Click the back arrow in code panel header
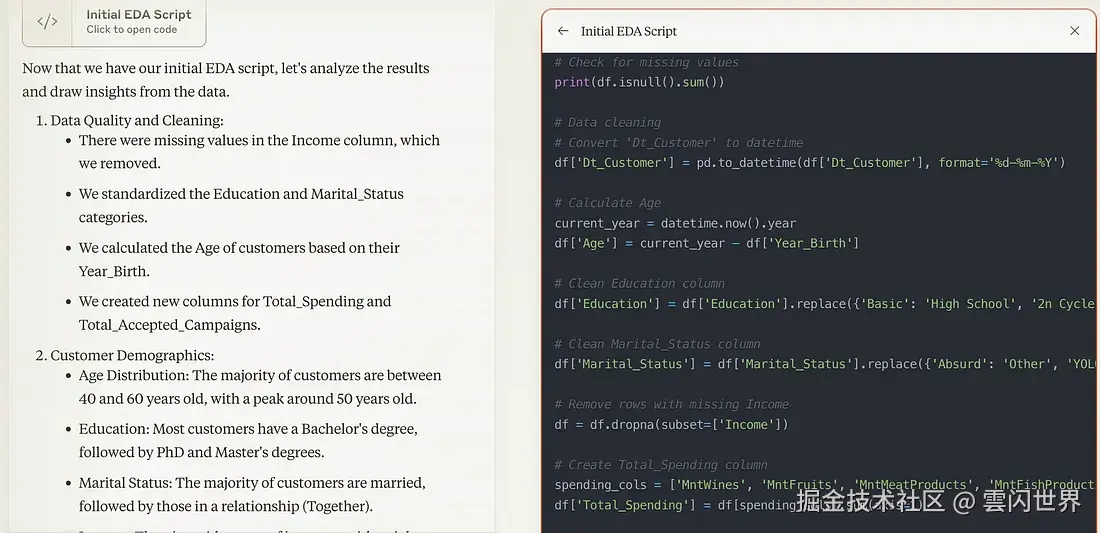This screenshot has width=1100, height=533. (563, 31)
